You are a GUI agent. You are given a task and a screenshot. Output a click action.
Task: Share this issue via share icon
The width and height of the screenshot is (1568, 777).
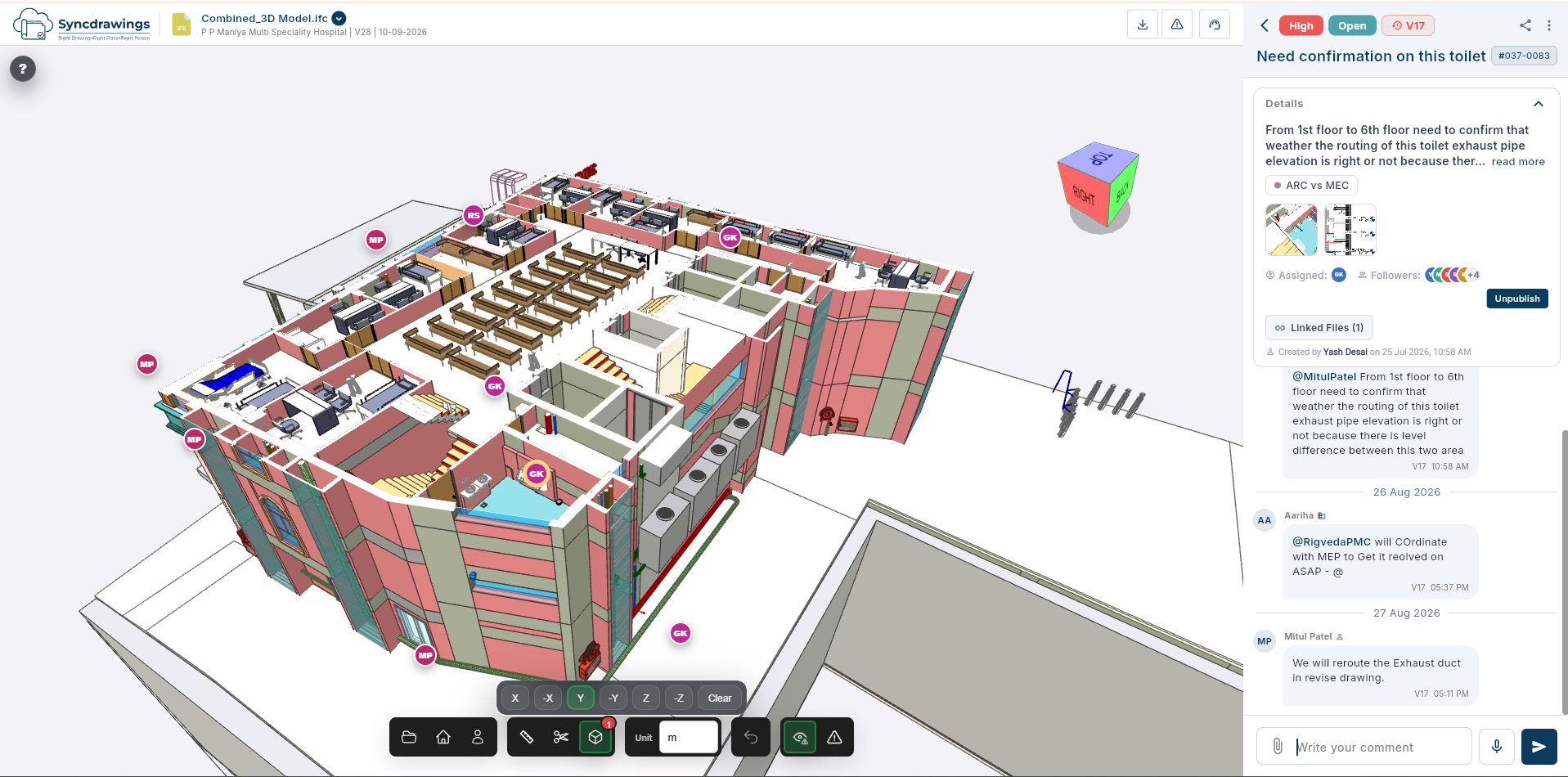(1525, 25)
